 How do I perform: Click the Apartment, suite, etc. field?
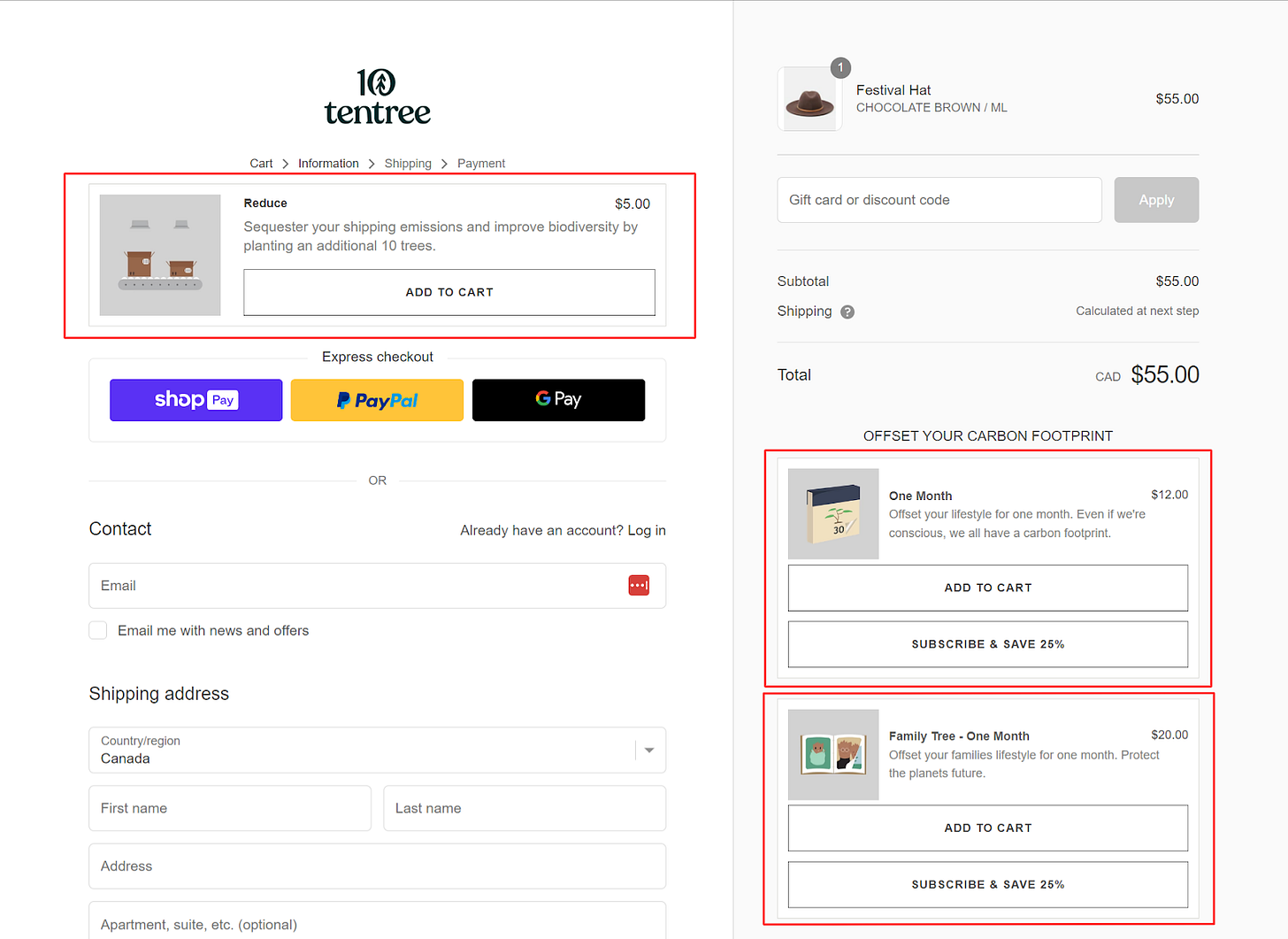pos(378,920)
